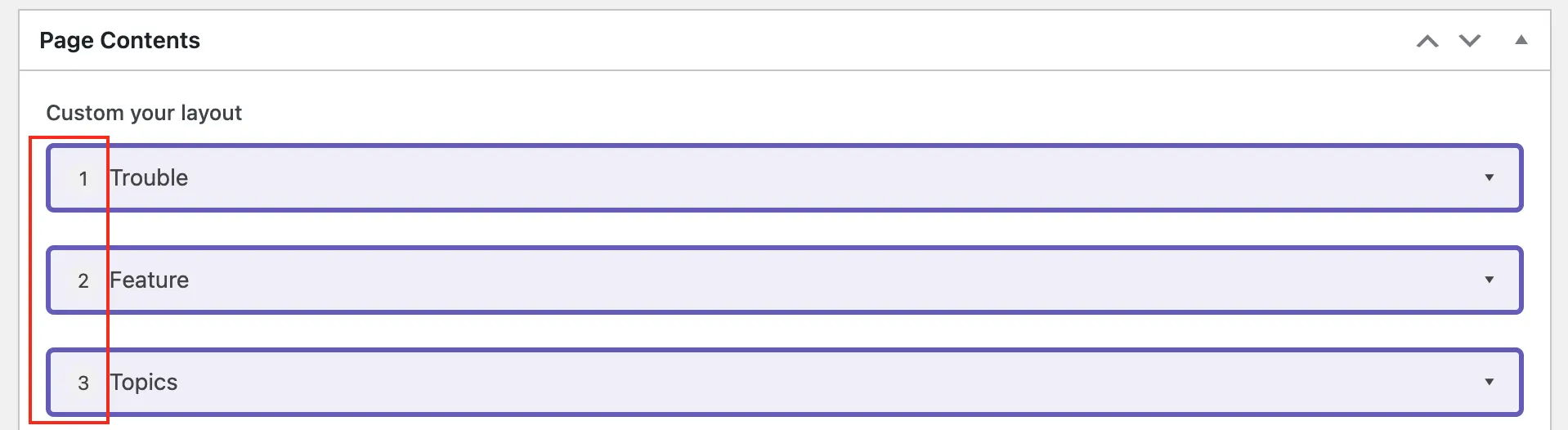Click the white gap between Trouble and Feature rows
1568x430 pixels.
point(785,229)
